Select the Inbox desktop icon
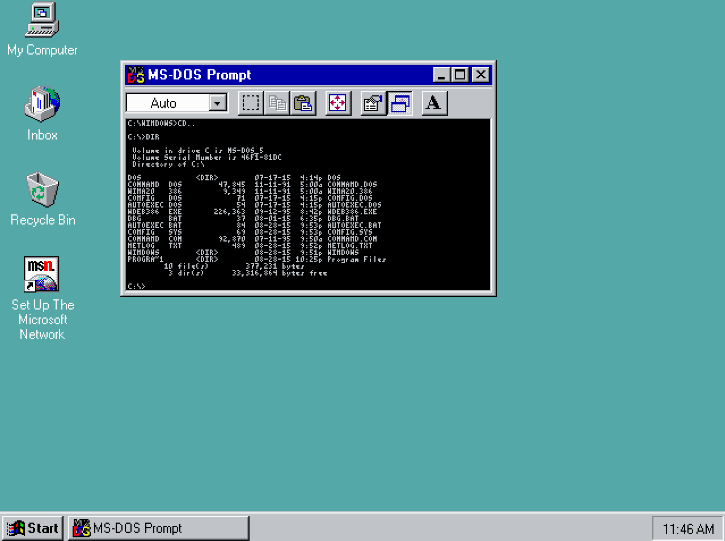725x541 pixels. (x=42, y=113)
